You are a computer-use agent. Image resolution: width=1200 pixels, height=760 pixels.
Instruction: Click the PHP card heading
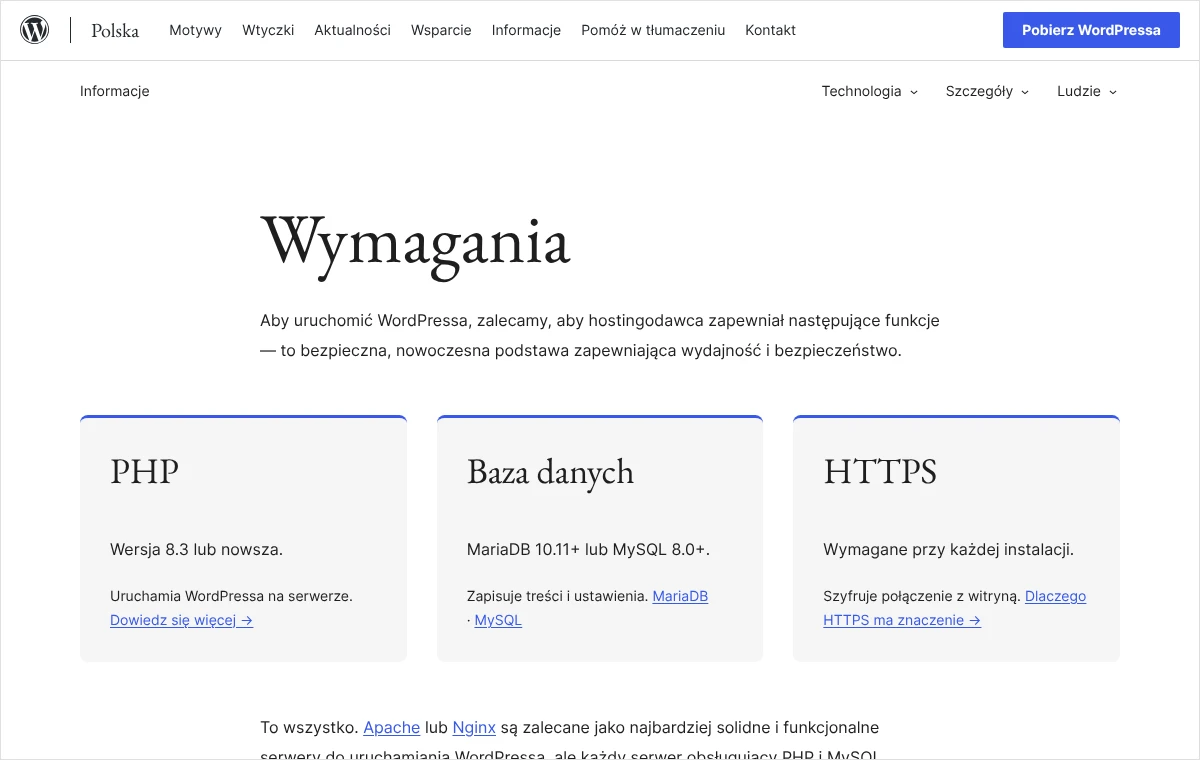[145, 471]
